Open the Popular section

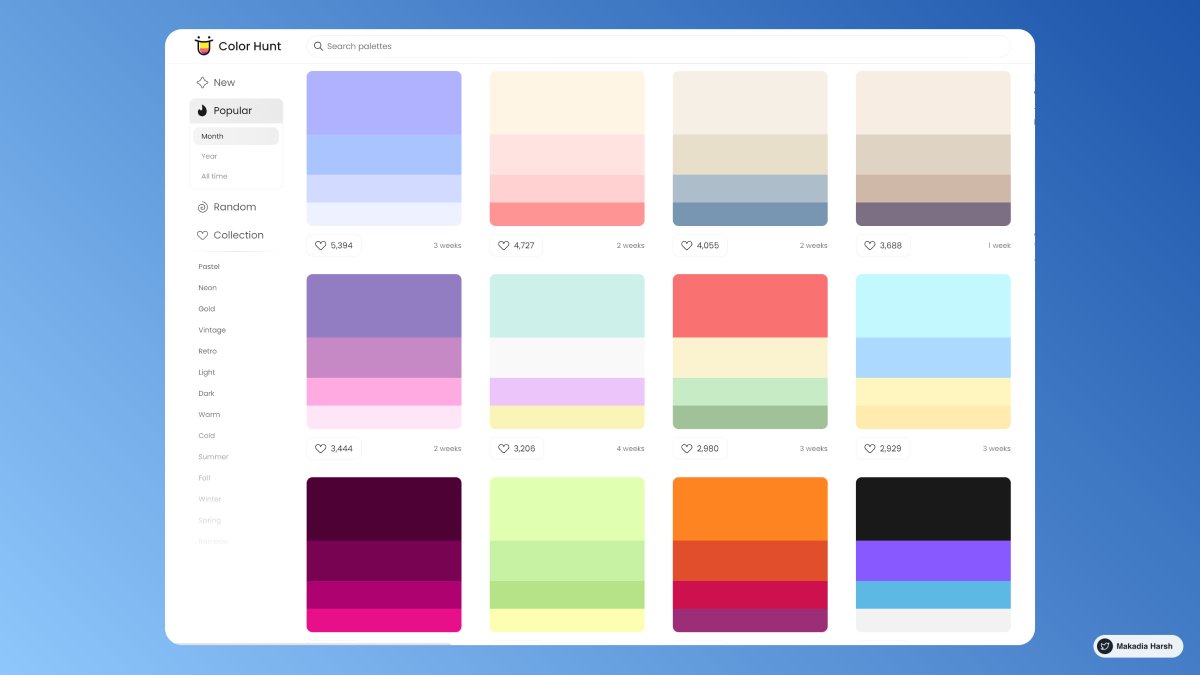tap(232, 110)
